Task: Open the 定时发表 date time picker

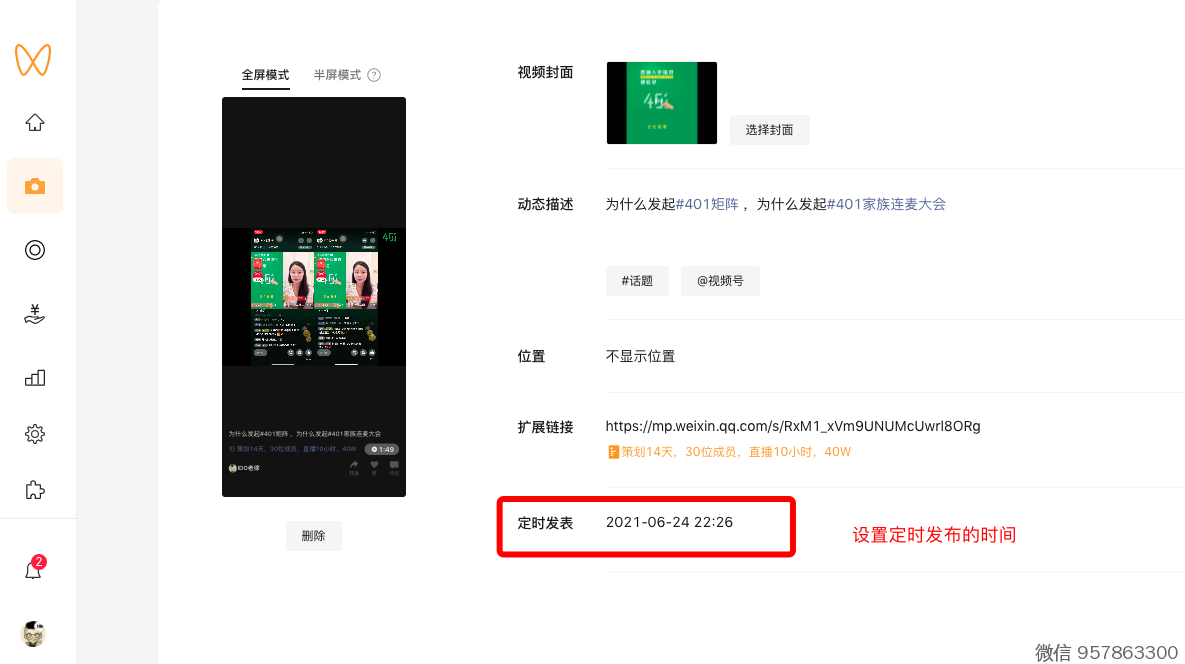Action: pyautogui.click(x=669, y=522)
